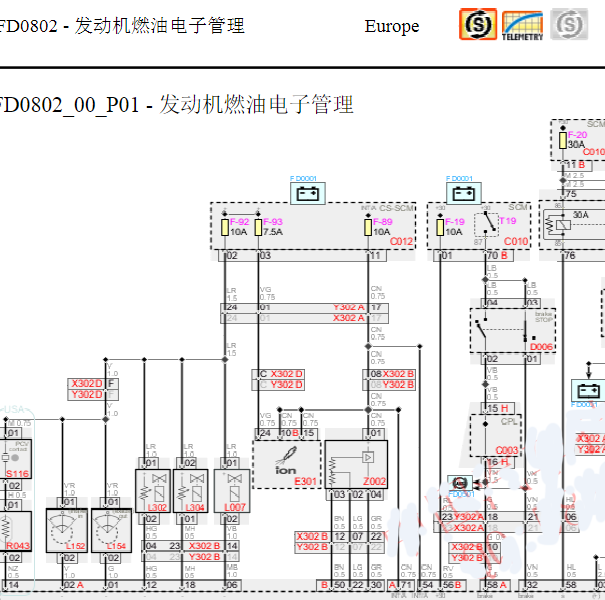Image resolution: width=605 pixels, height=600 pixels.
Task: Select valve component L007
Action: (232, 491)
